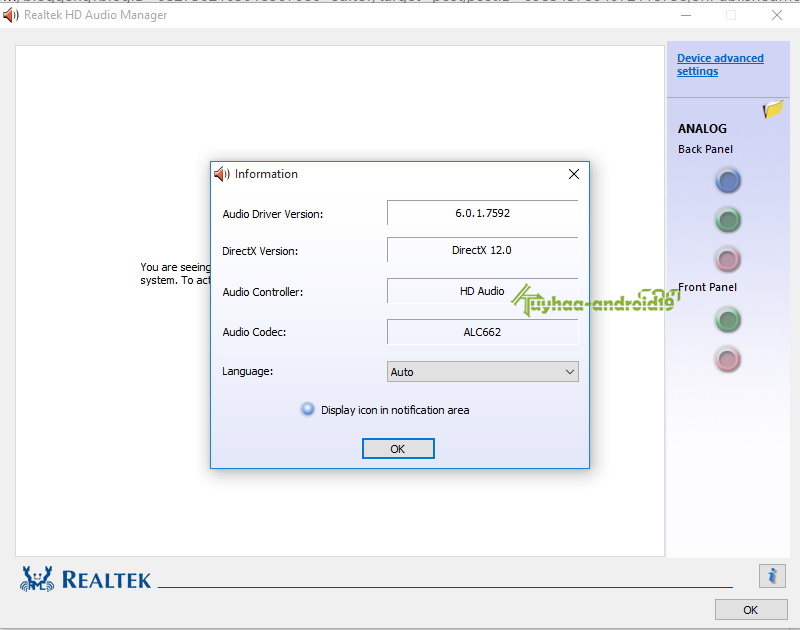Click the Audio Controller label
Image resolution: width=800 pixels, height=630 pixels.
[x=262, y=292]
